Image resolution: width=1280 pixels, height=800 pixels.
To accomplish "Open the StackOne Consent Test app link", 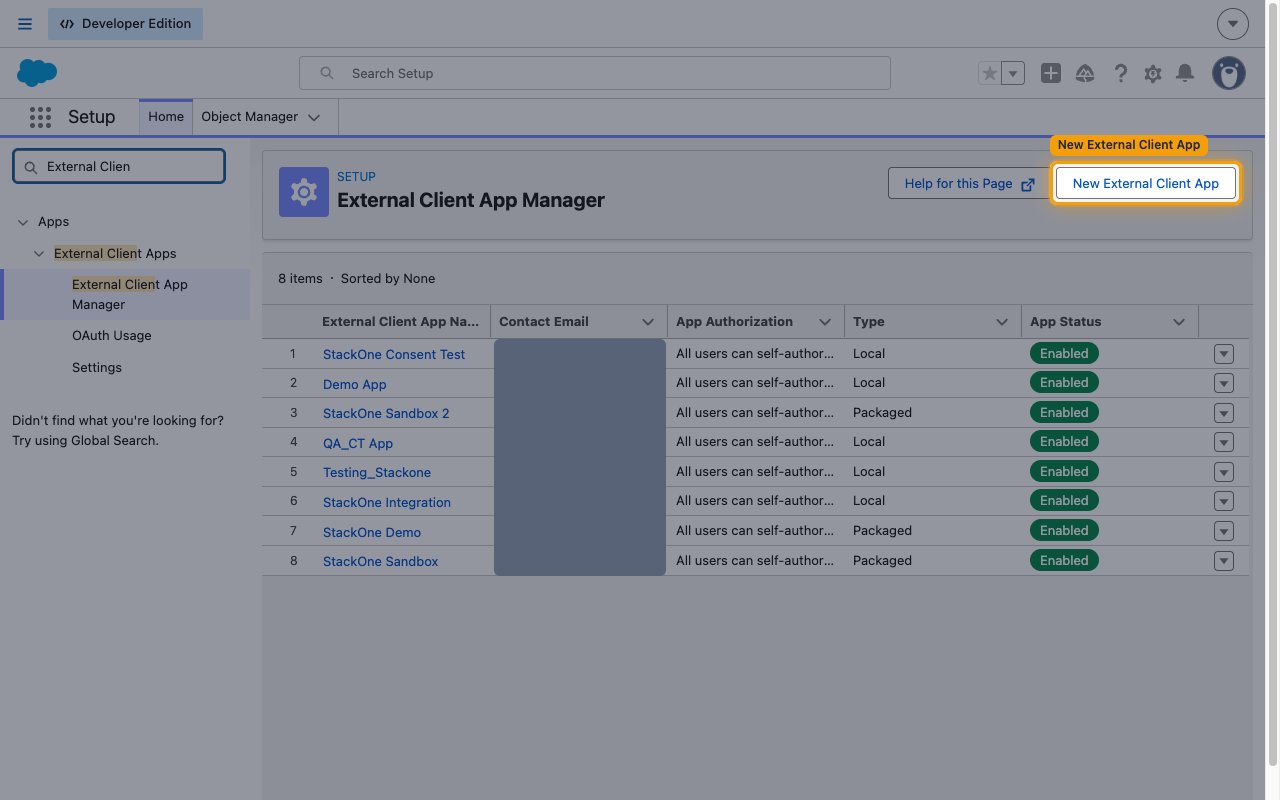I will [x=394, y=354].
